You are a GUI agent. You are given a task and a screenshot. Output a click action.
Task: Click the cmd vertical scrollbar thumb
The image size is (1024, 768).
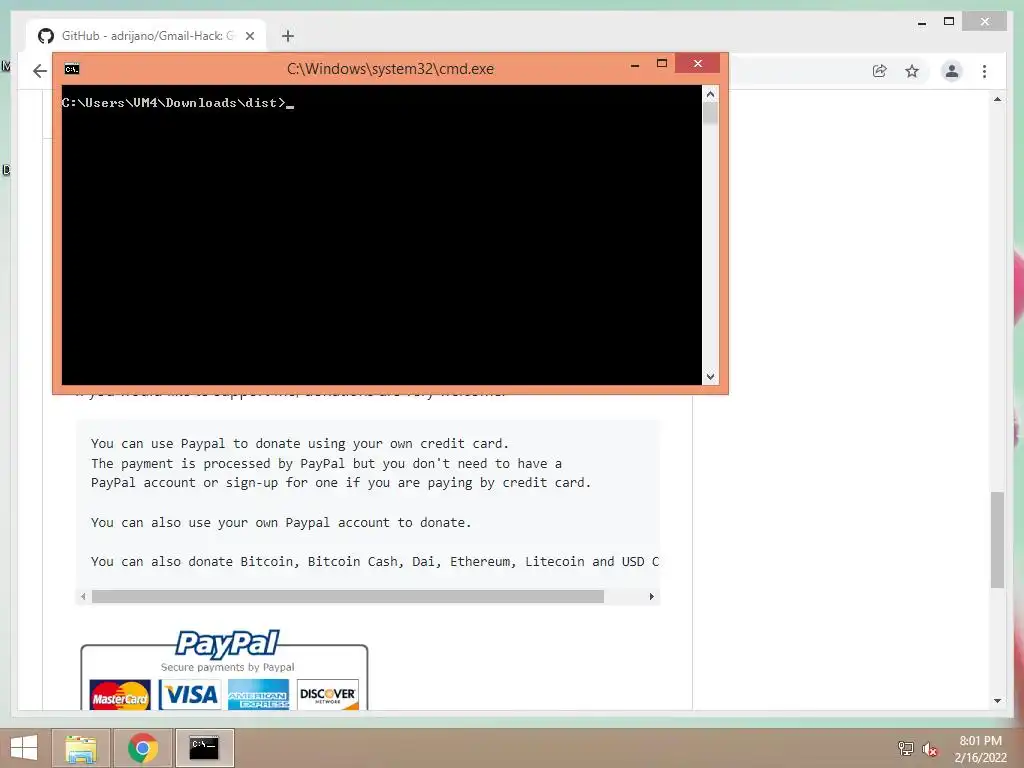tap(711, 114)
